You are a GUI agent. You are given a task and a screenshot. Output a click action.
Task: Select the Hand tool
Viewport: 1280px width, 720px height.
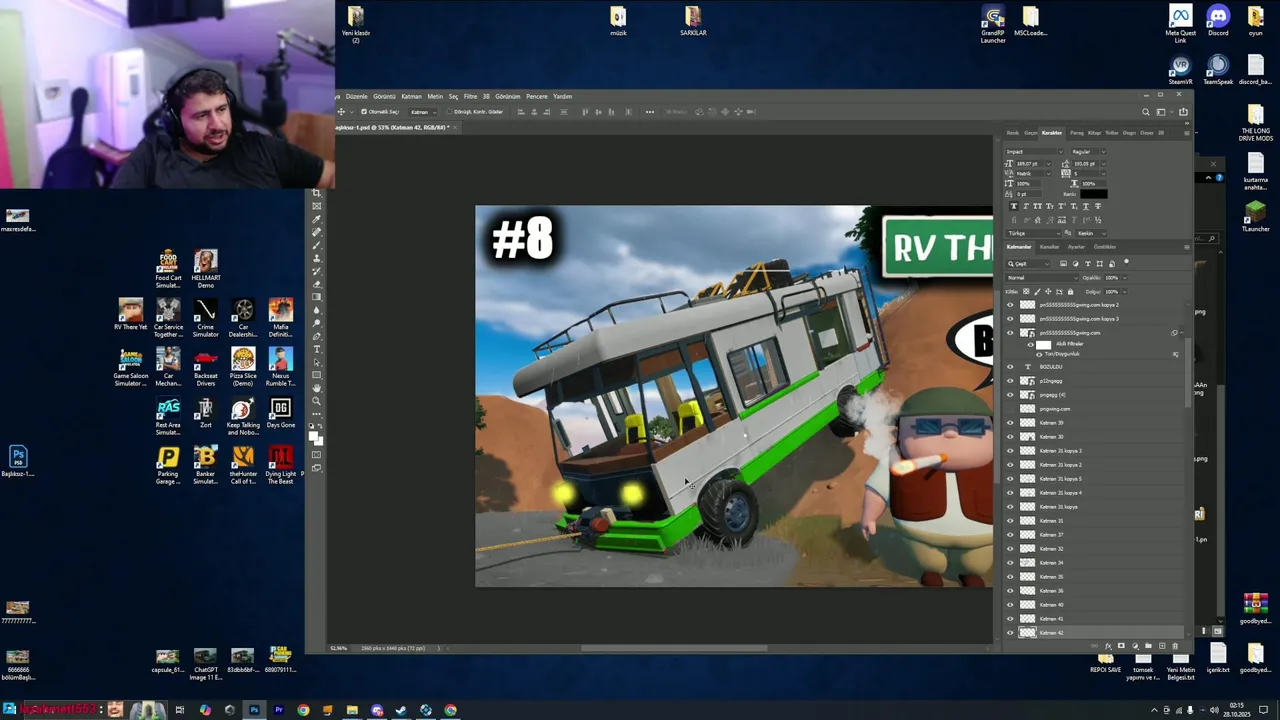click(x=317, y=388)
